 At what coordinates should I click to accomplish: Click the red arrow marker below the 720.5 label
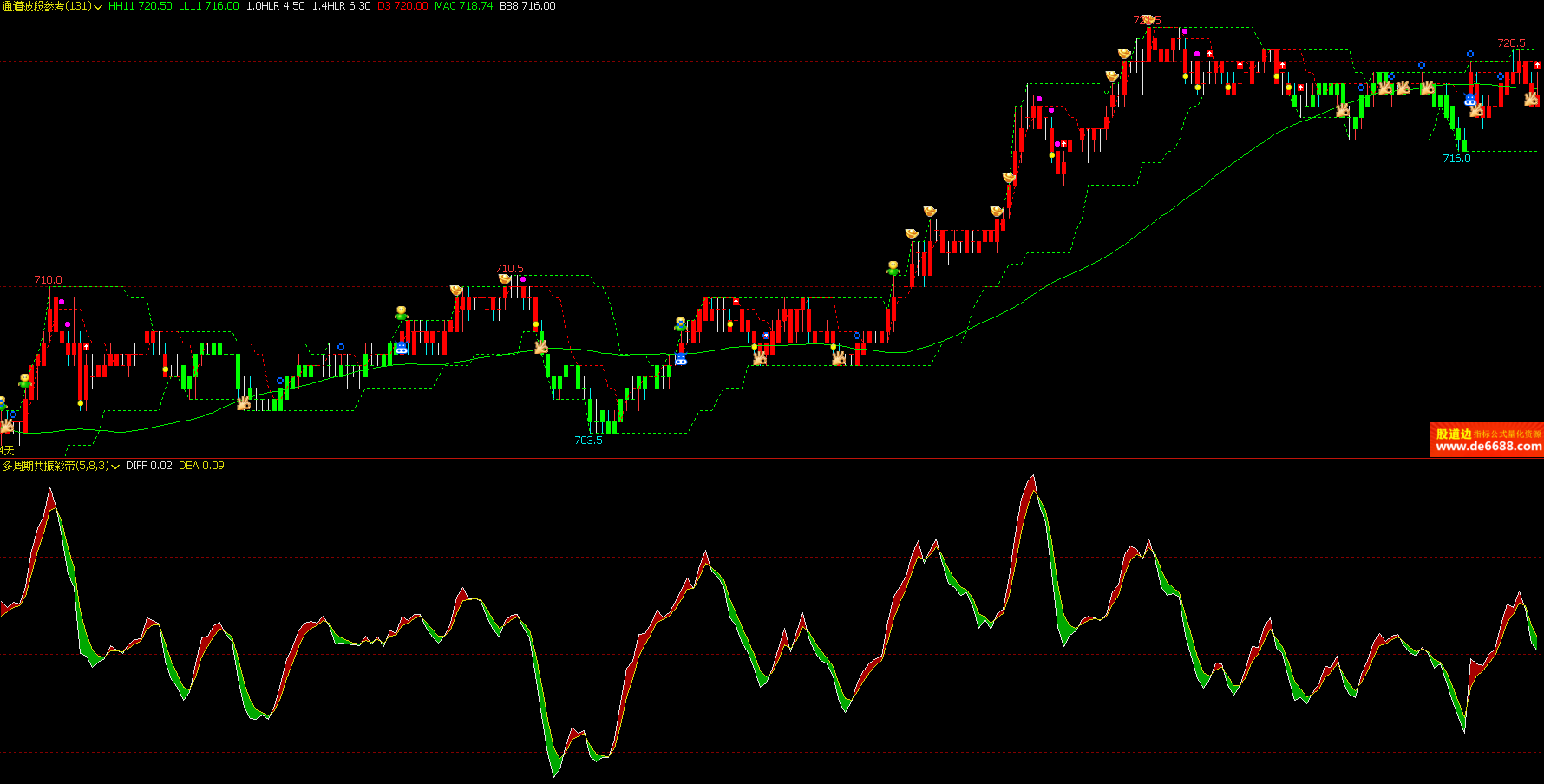pos(1537,65)
